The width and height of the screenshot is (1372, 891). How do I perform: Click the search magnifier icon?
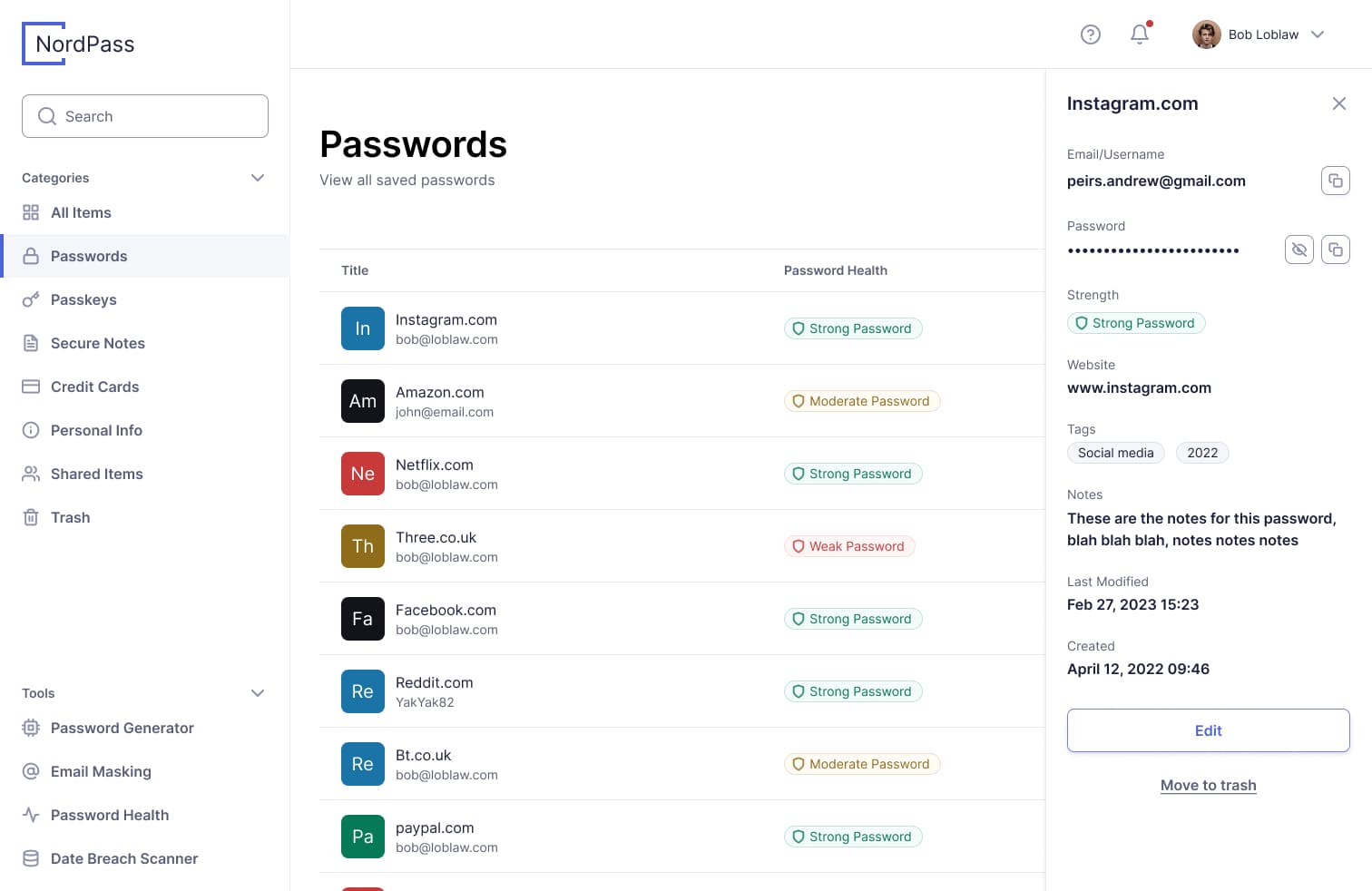pos(47,116)
